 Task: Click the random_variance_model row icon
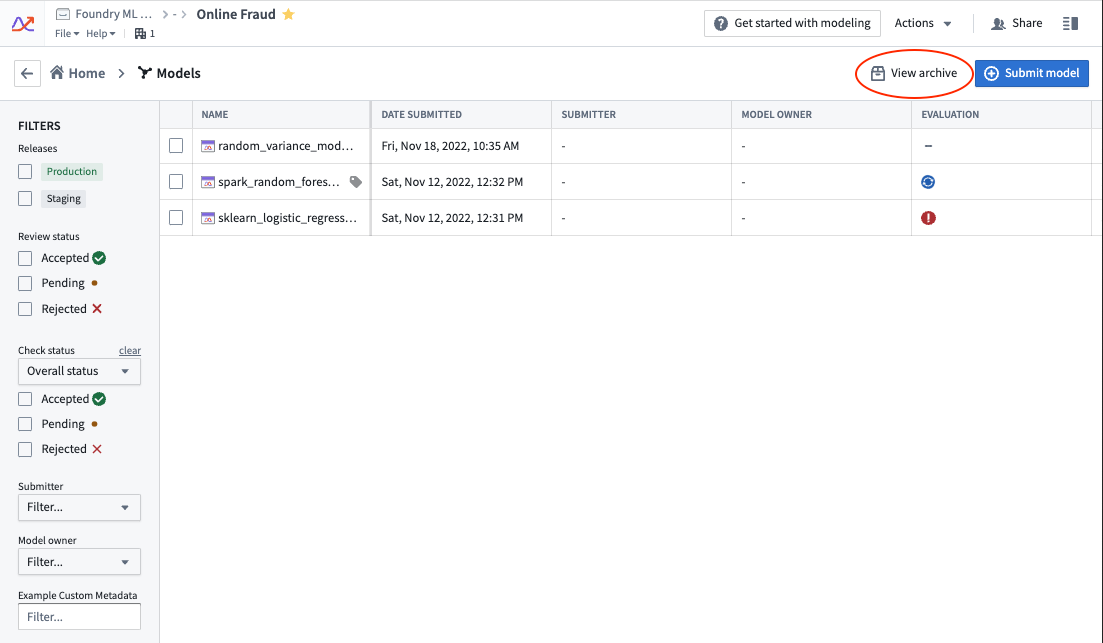208,146
